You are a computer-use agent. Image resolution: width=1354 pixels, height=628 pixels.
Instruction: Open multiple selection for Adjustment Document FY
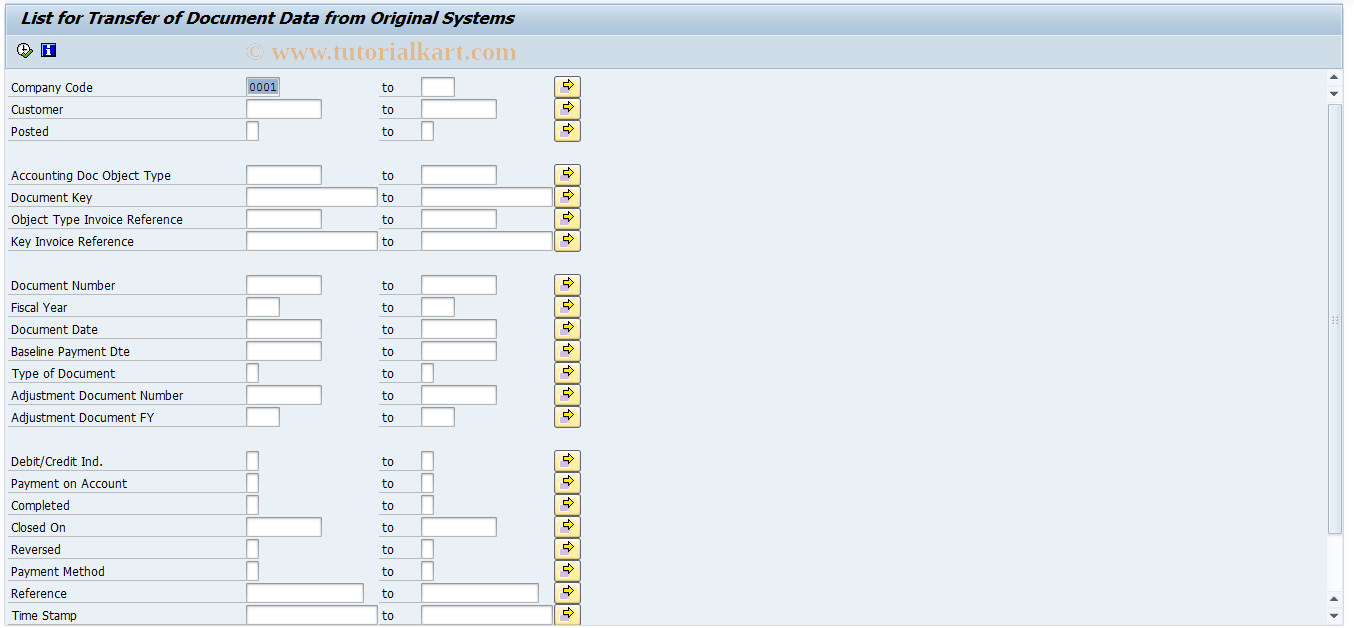click(x=567, y=417)
